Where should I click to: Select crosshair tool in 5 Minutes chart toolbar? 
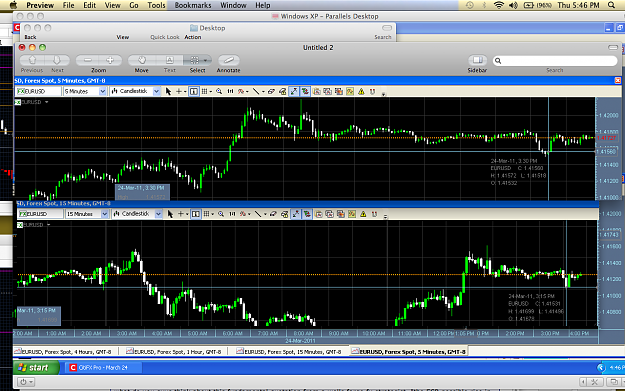179,91
